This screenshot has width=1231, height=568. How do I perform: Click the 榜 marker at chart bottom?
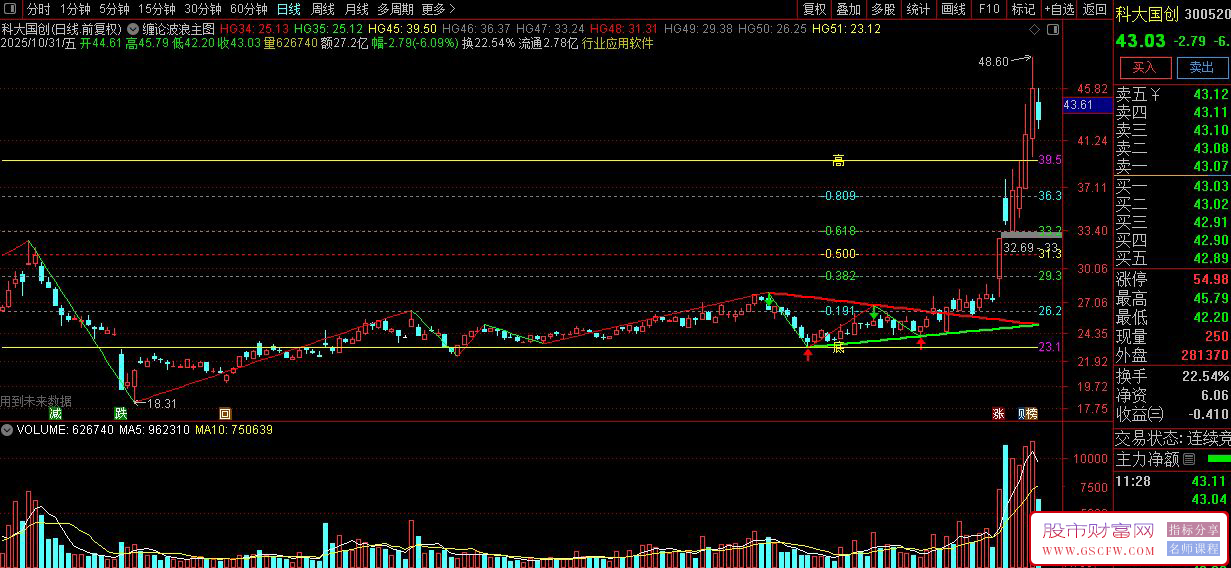tap(1033, 413)
